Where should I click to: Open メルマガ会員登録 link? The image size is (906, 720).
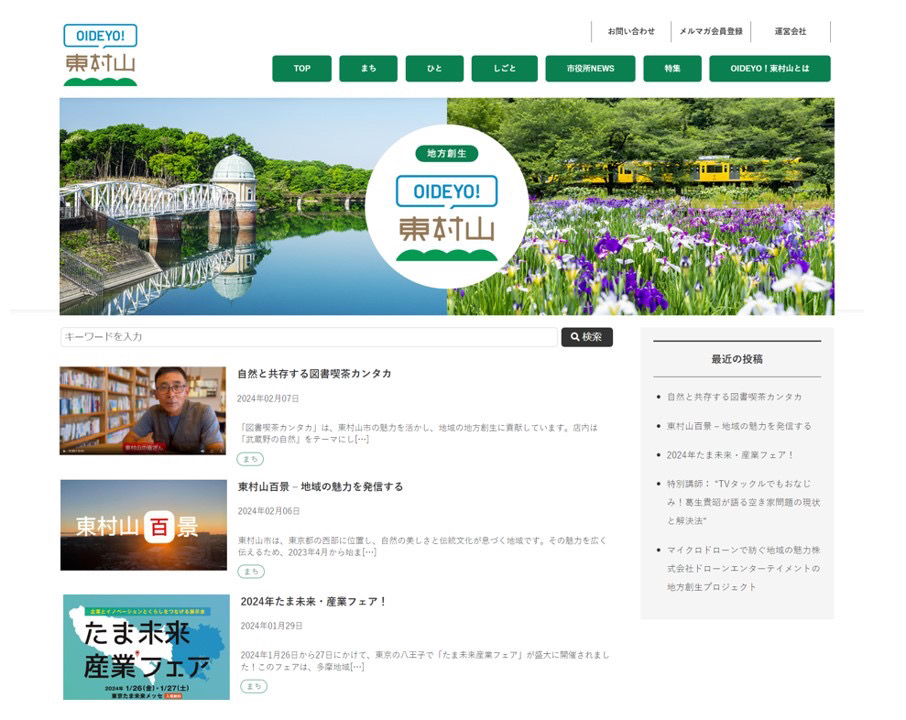point(710,32)
